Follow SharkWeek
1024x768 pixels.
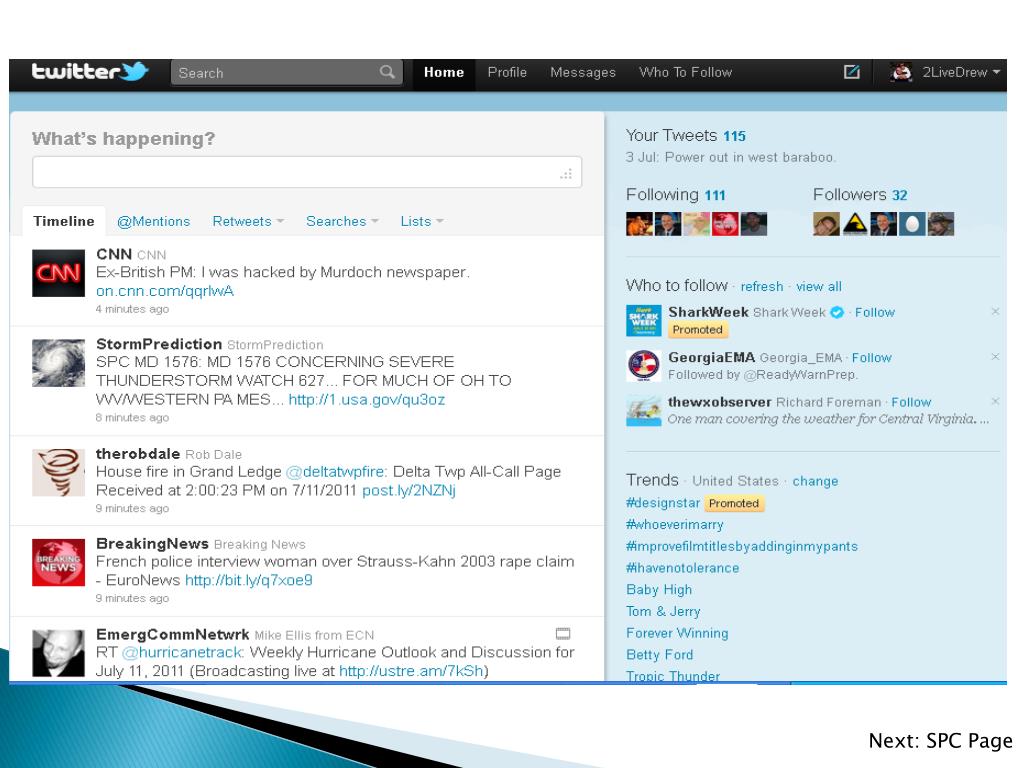[874, 313]
